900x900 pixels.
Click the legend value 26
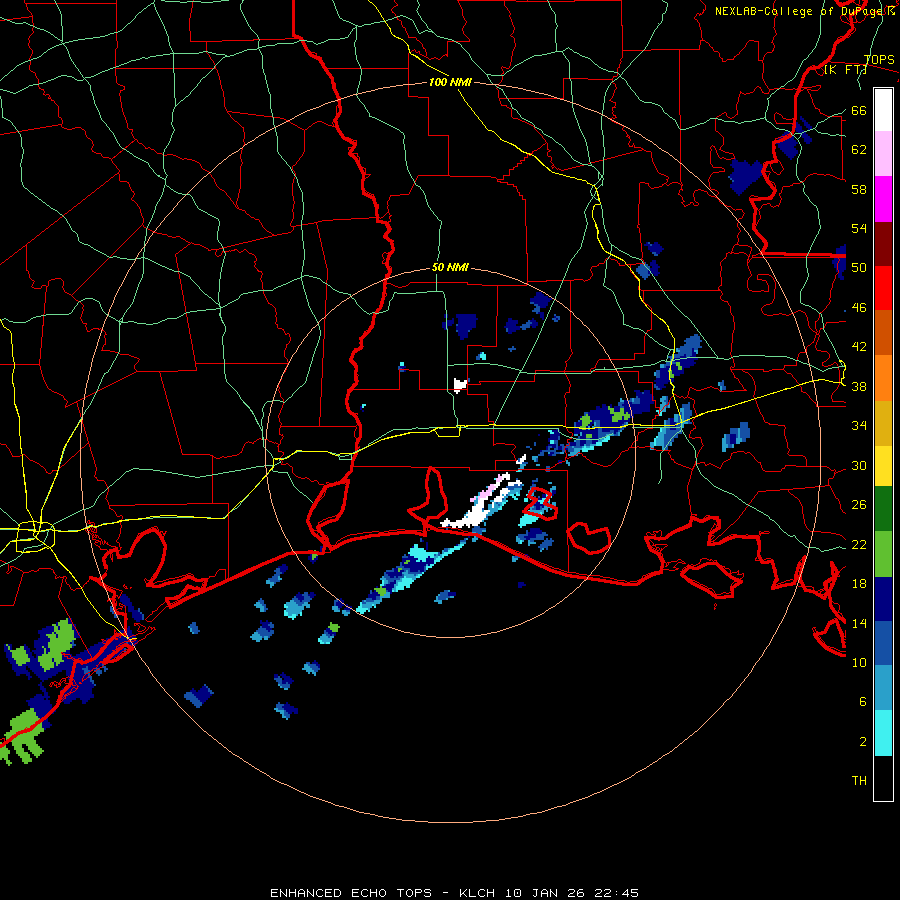(x=859, y=505)
